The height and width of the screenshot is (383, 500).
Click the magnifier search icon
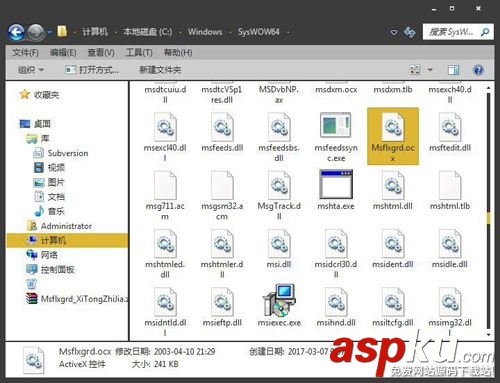point(485,32)
